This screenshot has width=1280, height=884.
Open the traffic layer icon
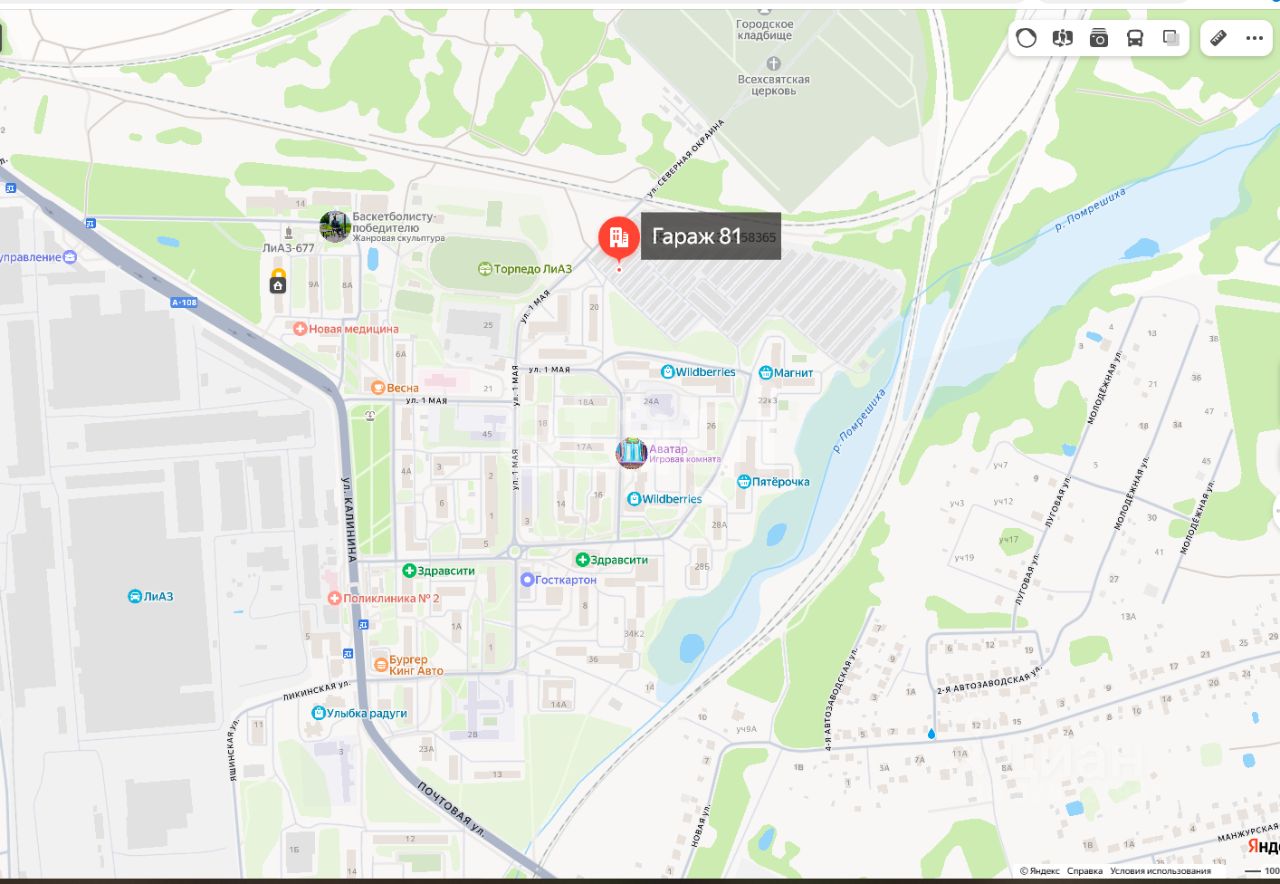[1026, 38]
